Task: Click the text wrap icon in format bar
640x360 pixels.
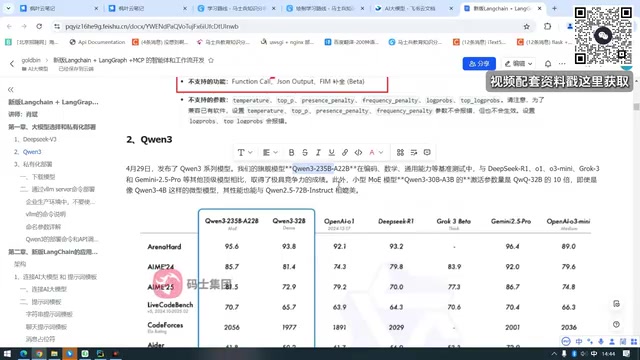Action: click(413, 152)
